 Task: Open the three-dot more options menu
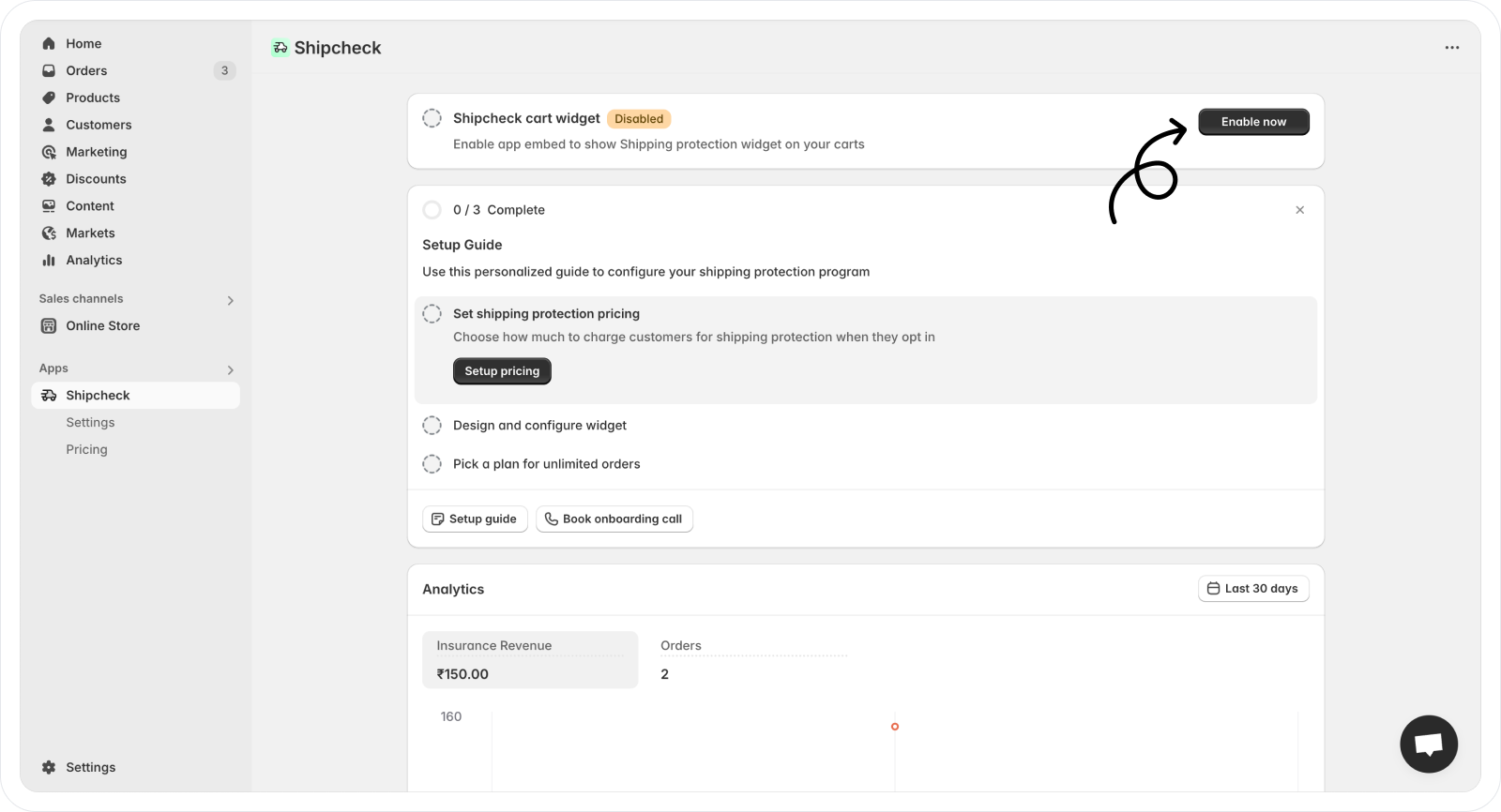[1452, 48]
